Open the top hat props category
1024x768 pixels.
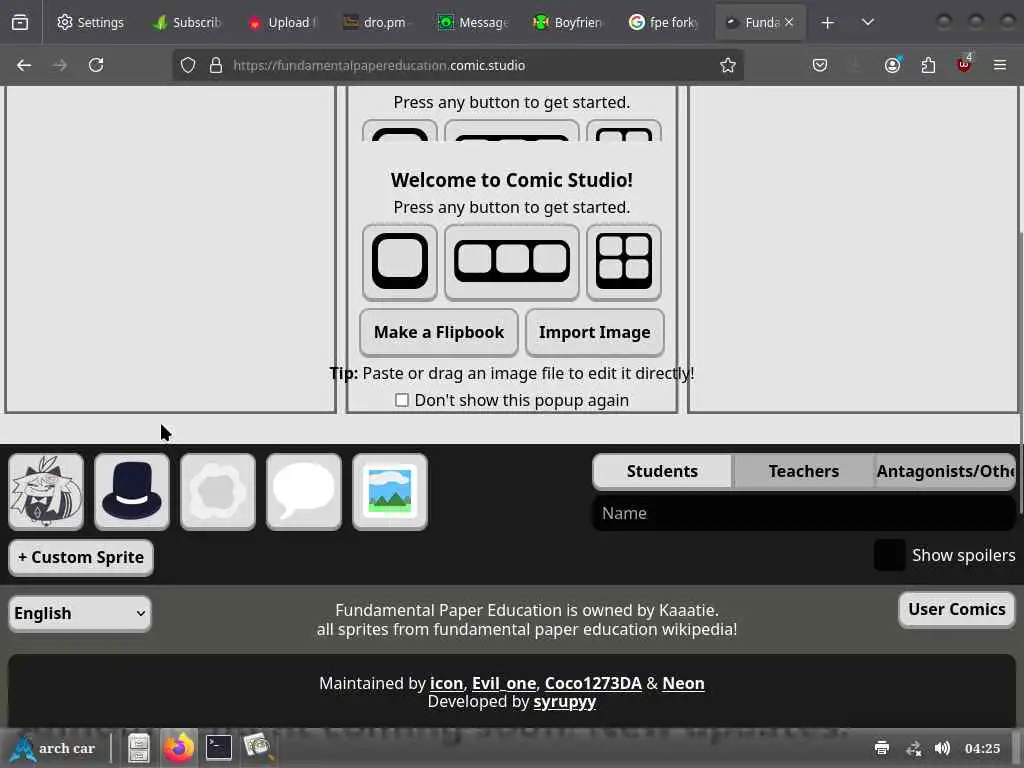pos(132,491)
